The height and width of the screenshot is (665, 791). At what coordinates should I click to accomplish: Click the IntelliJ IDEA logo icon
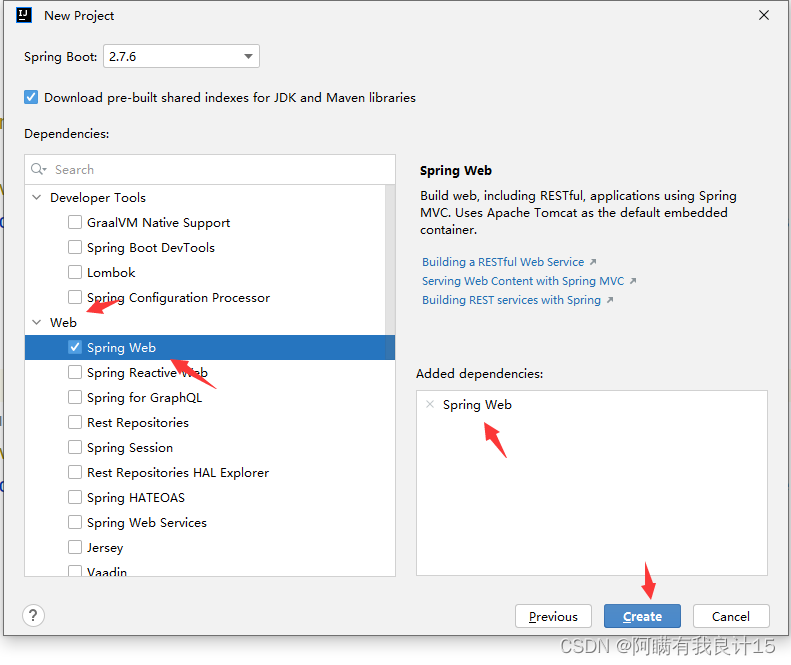click(24, 15)
